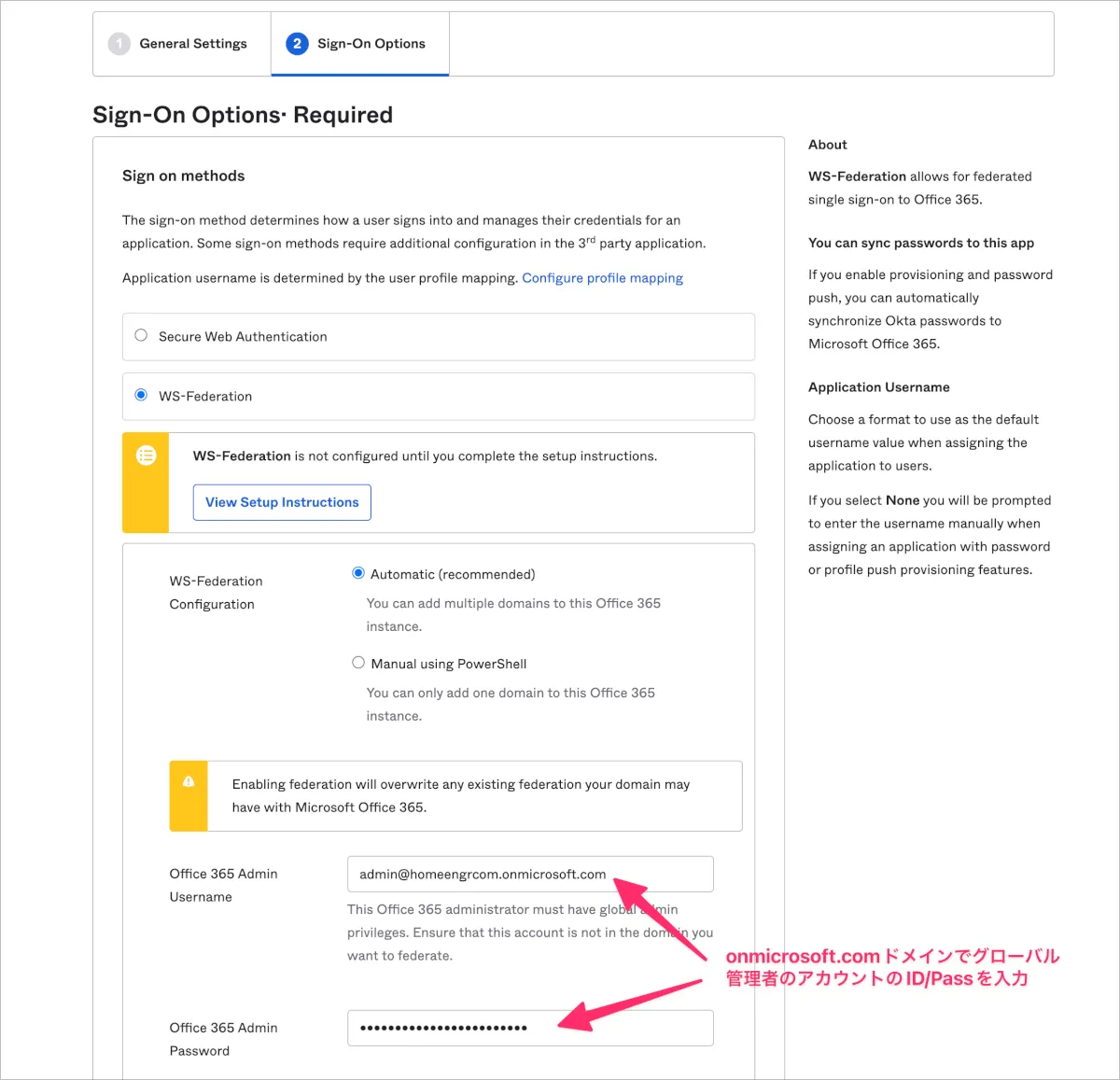Screen dimensions: 1120x1080
Task: Focus the Office 365 Admin Password field
Action: (530, 1028)
